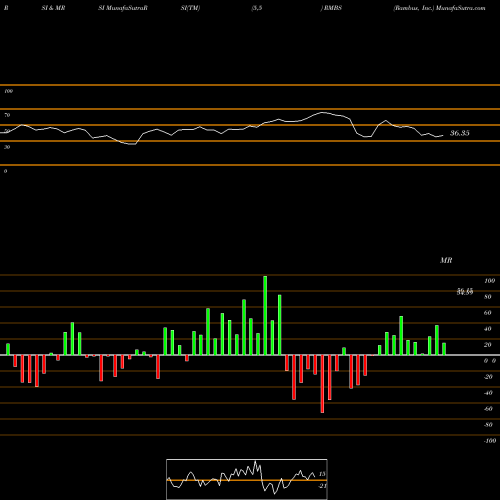Click the "SI & MR" header text
Screen dimensions: 500x500
pyautogui.click(x=53, y=8)
